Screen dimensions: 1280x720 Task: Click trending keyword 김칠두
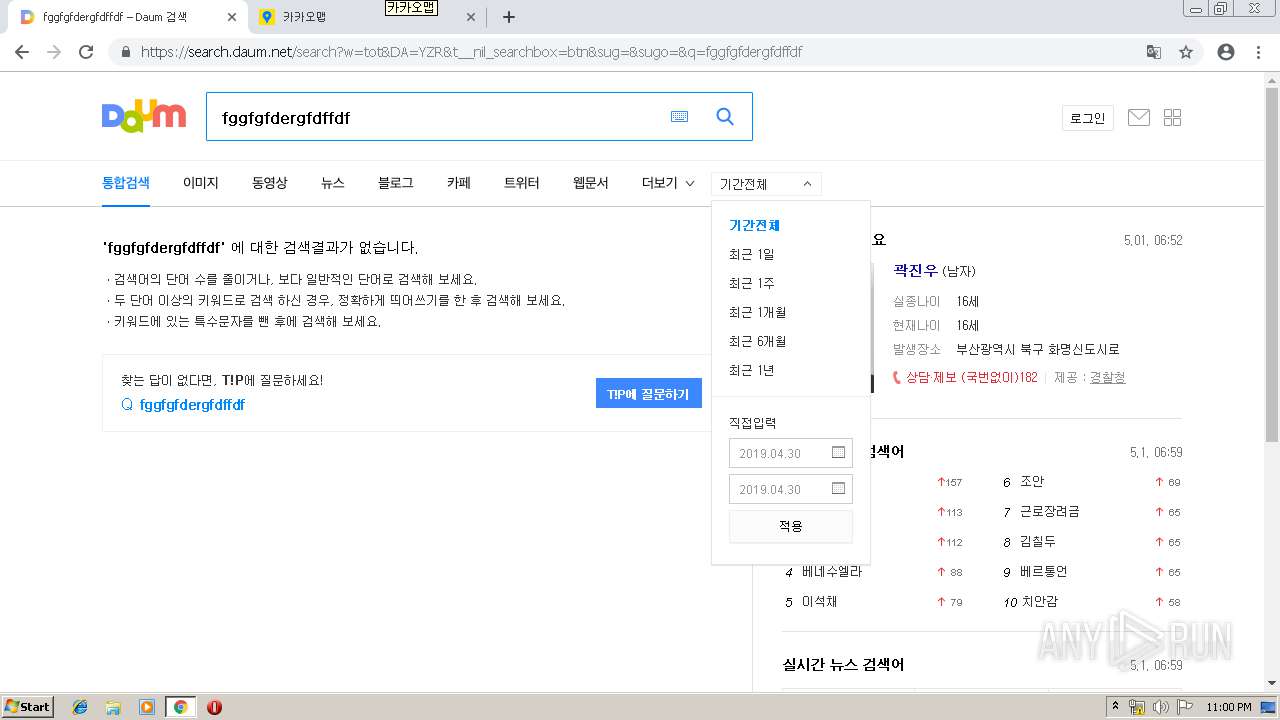[1038, 542]
